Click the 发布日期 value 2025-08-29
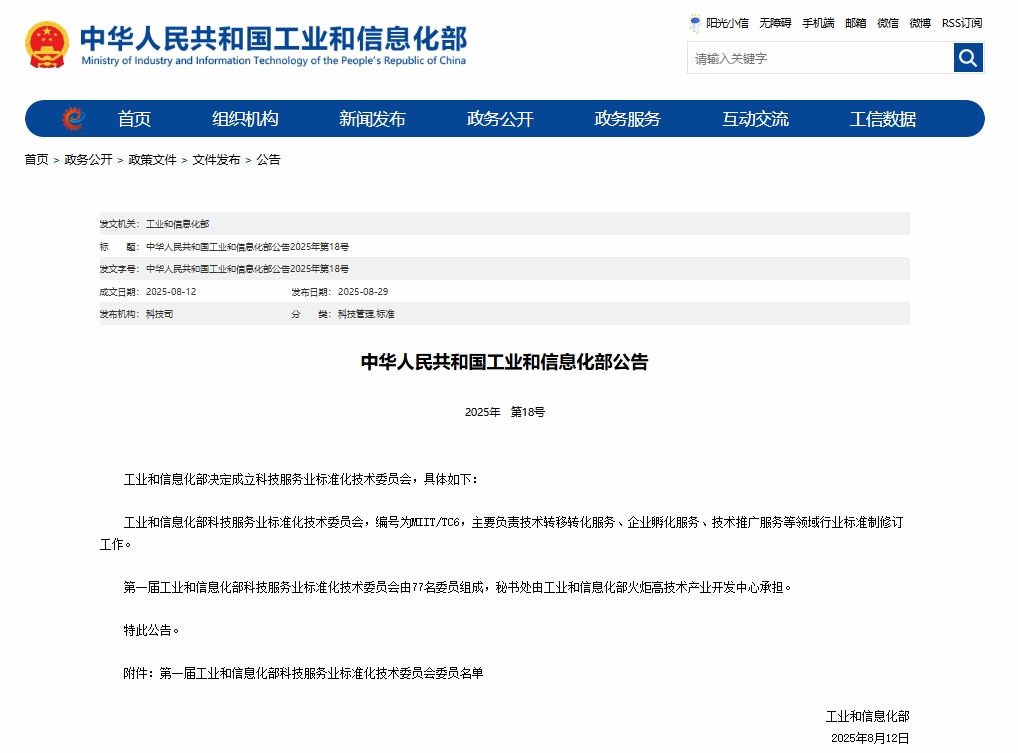Viewport: 1018px width, 753px height. click(x=363, y=291)
